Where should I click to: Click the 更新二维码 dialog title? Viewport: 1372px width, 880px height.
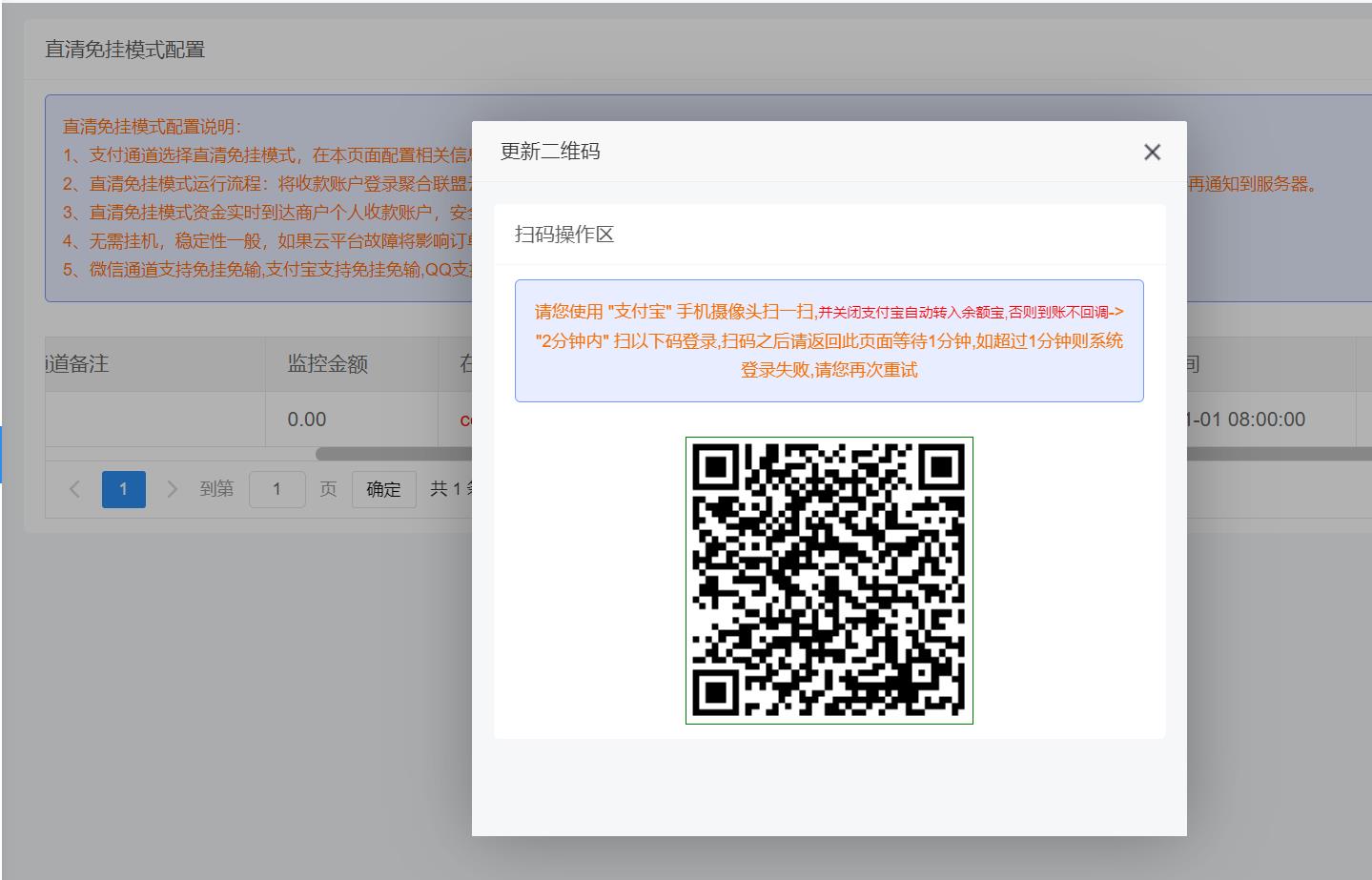[550, 152]
